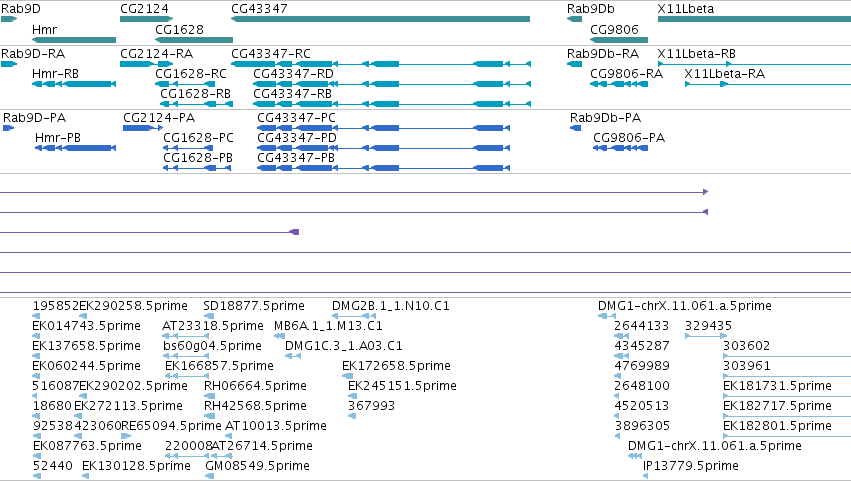Screen dimensions: 851x481
Task: Click the EK014743.5prime EST label
Action: 86,326
